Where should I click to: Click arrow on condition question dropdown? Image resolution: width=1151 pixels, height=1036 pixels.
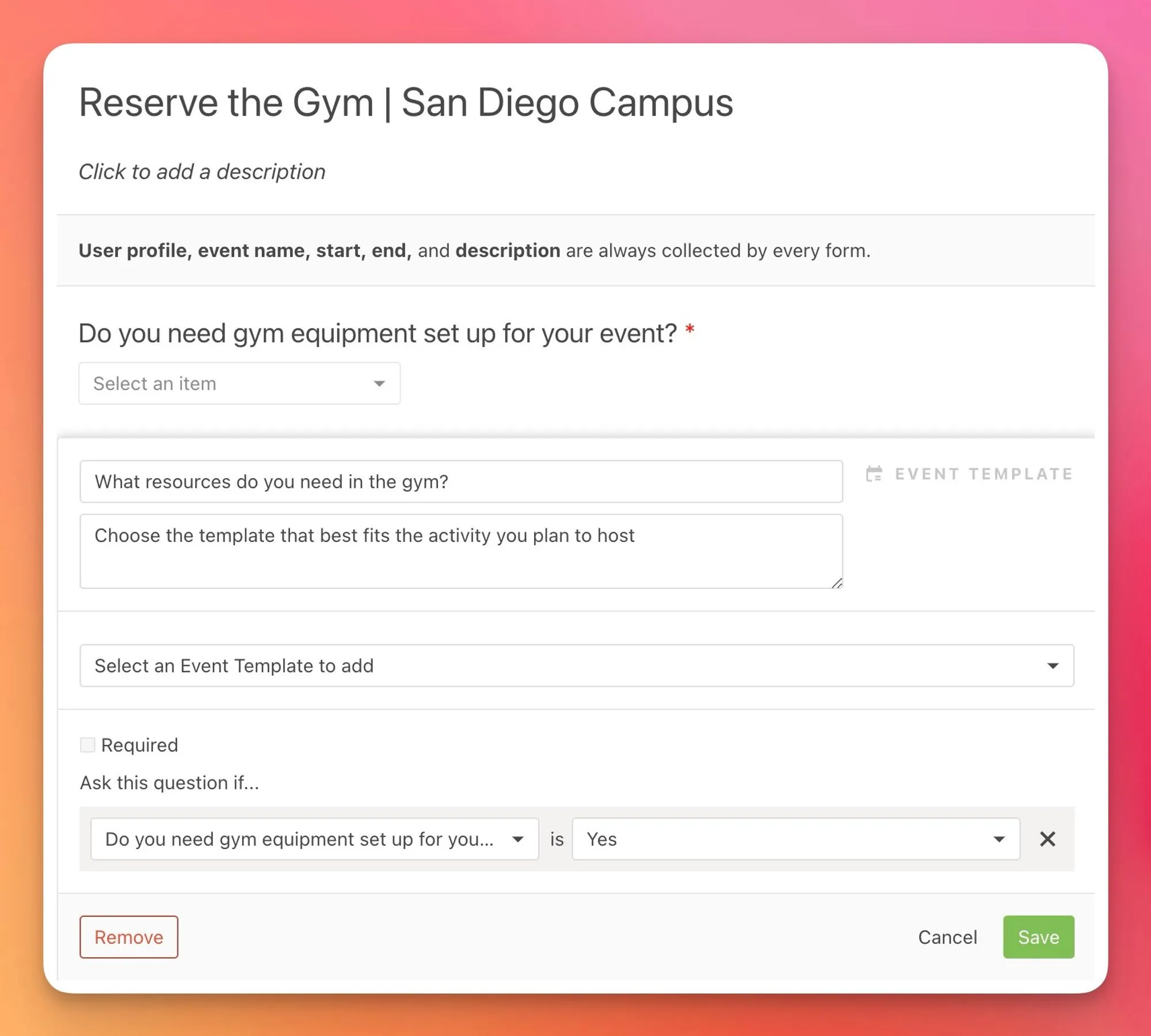pos(517,839)
